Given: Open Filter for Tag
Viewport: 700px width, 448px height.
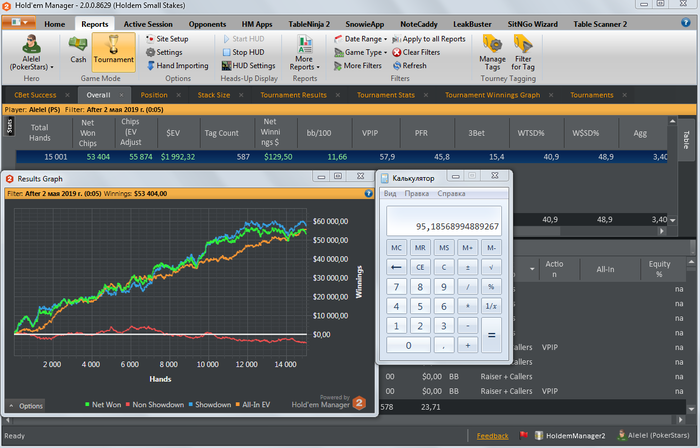Looking at the screenshot, I should 523,53.
